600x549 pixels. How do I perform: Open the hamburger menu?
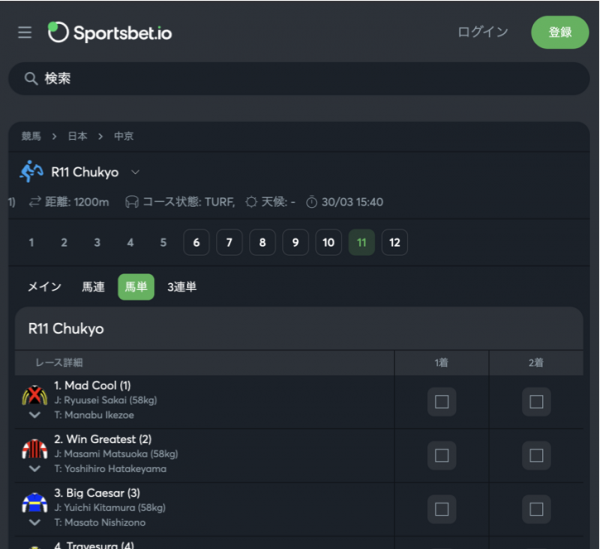point(25,32)
